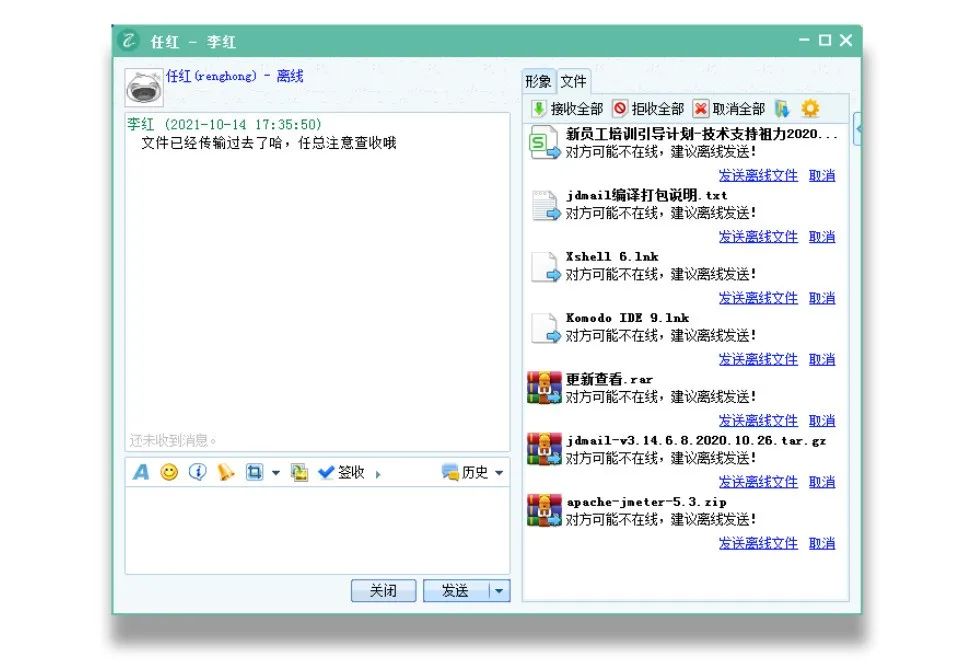Image resolution: width=969 pixels, height=667 pixels.
Task: Cancel transfer of apache-jmeter-5.3.zip
Action: point(822,543)
